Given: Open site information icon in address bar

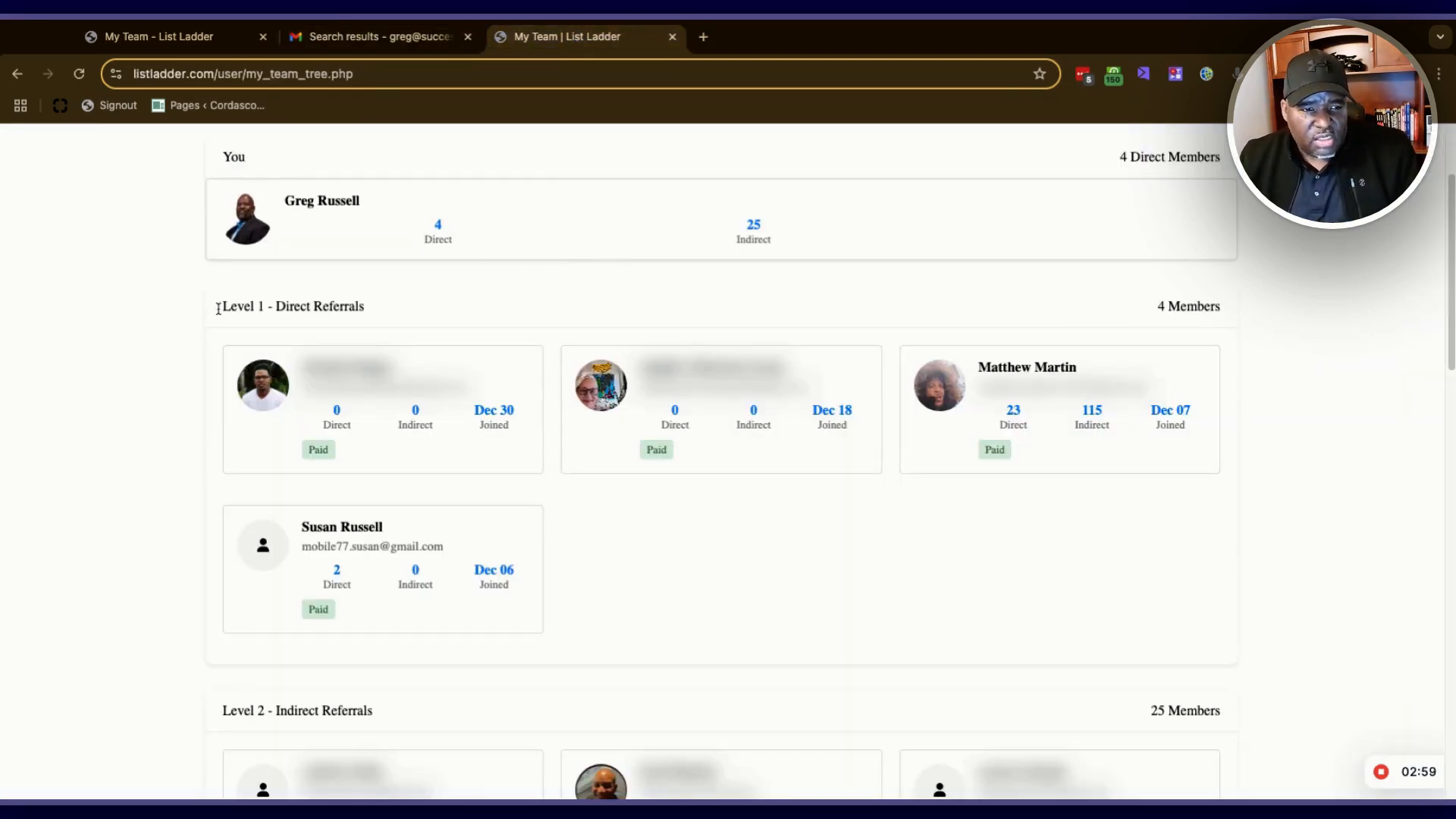Looking at the screenshot, I should pyautogui.click(x=116, y=74).
